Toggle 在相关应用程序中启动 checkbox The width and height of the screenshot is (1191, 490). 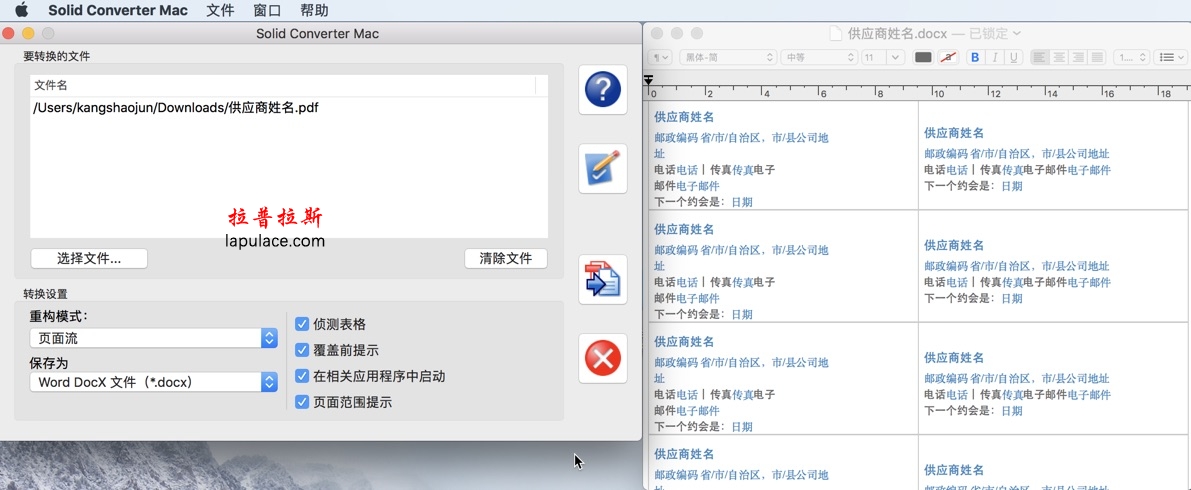[x=302, y=376]
